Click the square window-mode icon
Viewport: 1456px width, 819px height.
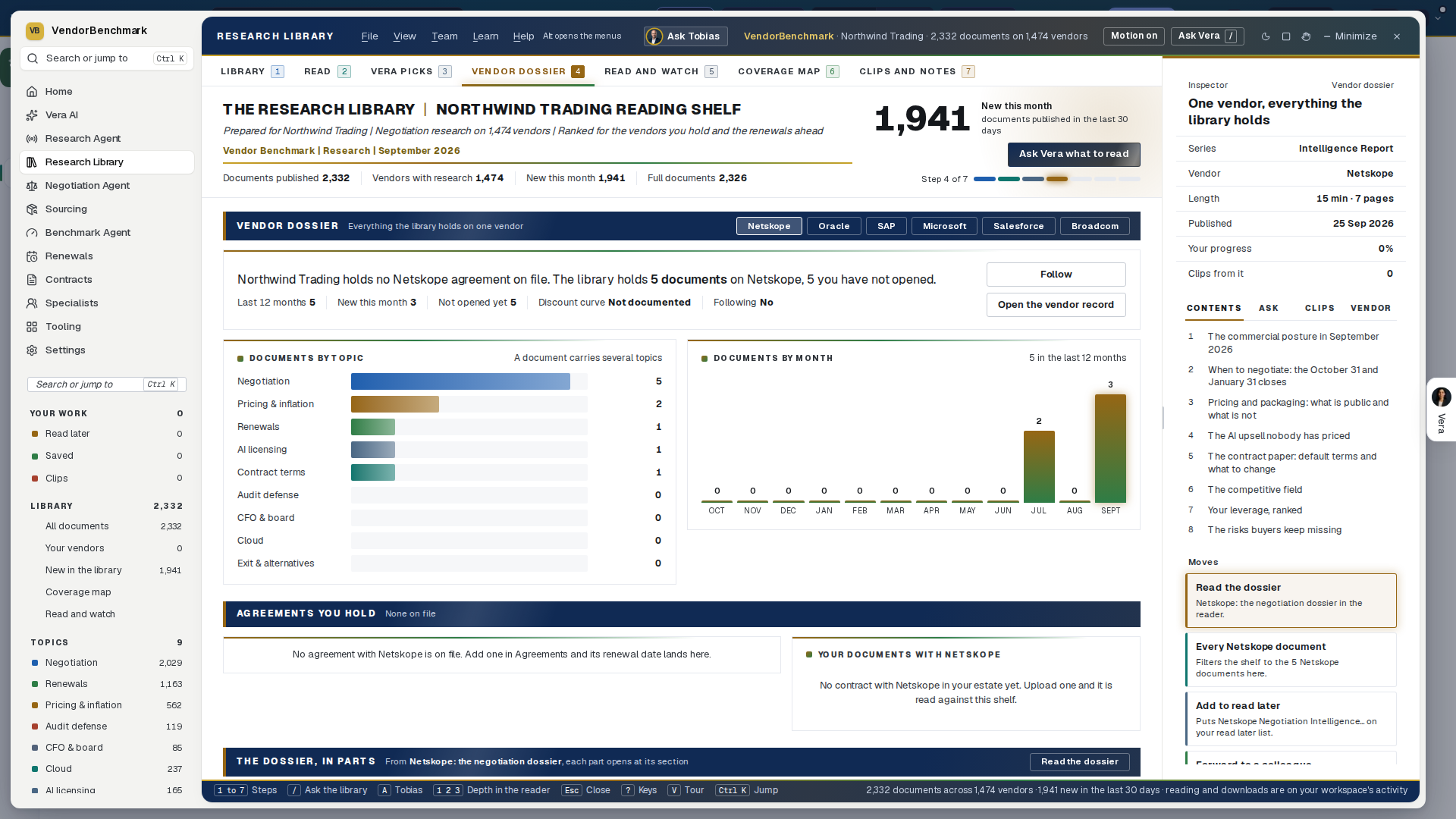tap(1286, 36)
